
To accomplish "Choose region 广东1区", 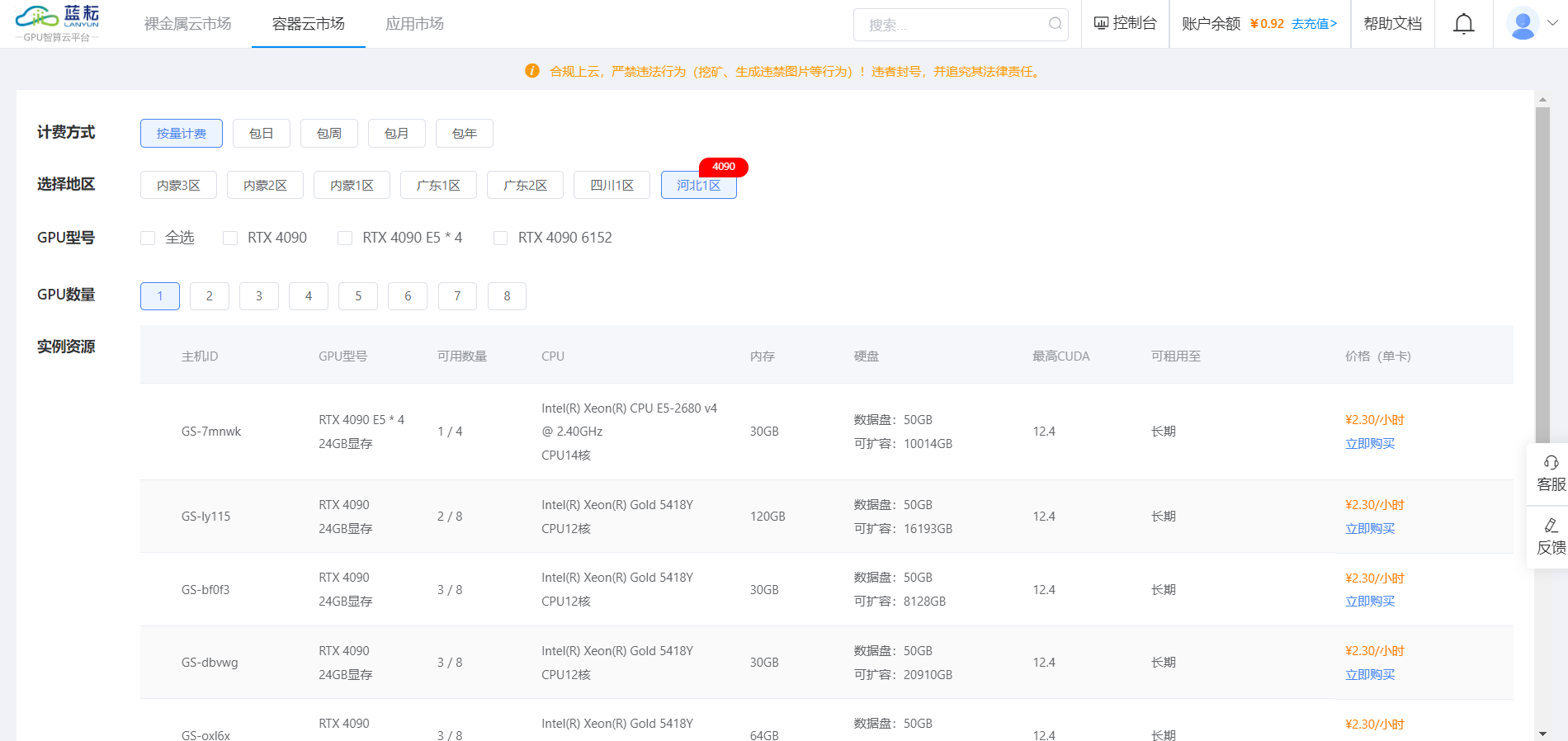I will tap(438, 186).
